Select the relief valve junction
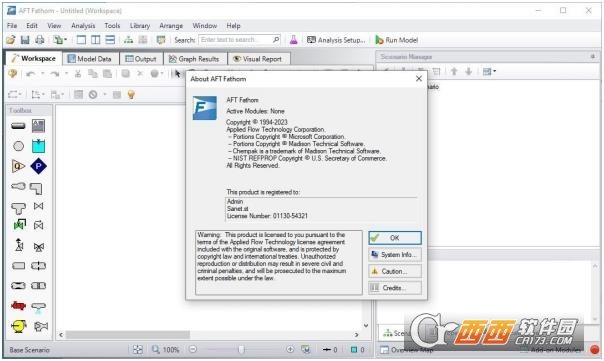 tap(19, 245)
